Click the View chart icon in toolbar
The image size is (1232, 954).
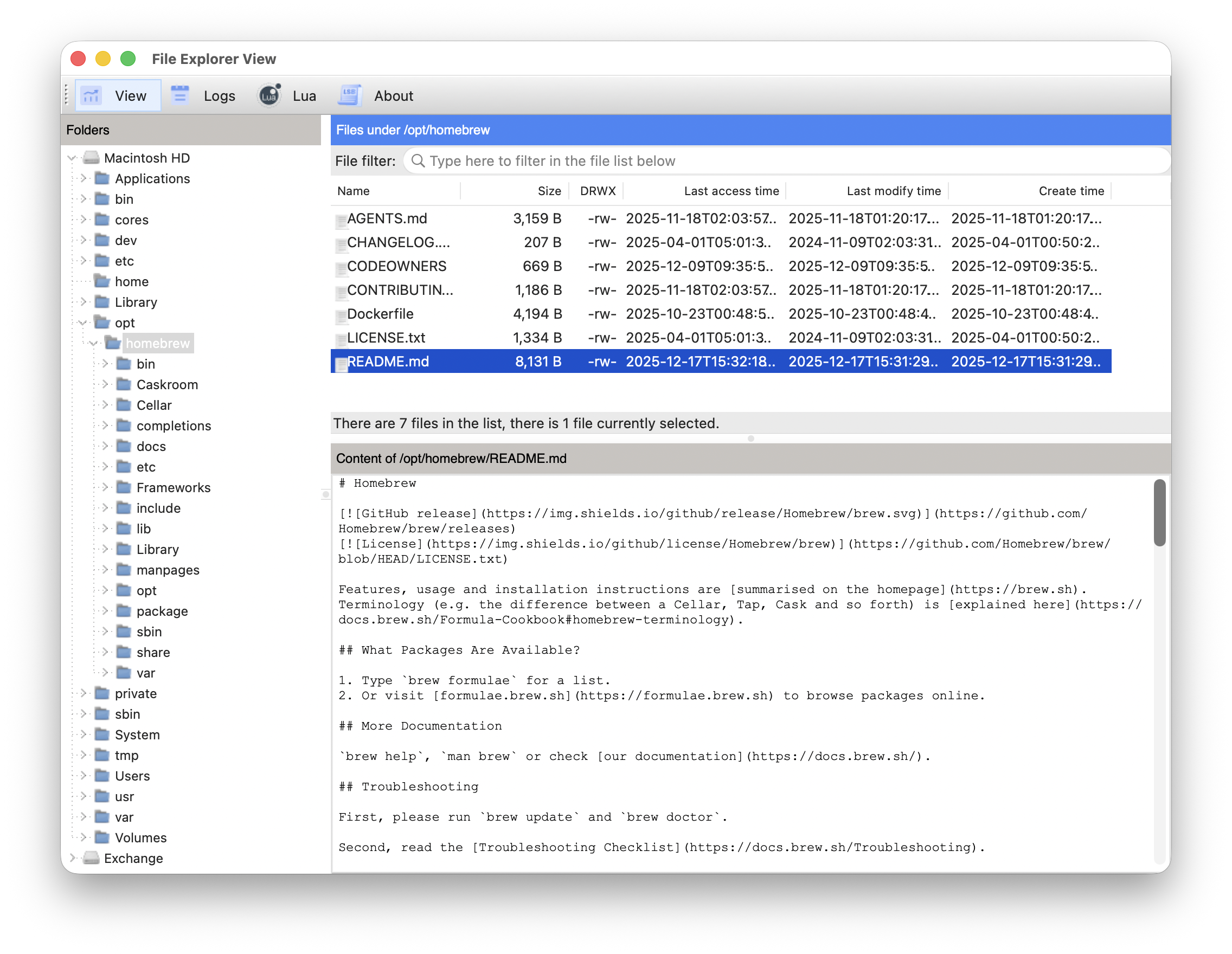coord(91,95)
